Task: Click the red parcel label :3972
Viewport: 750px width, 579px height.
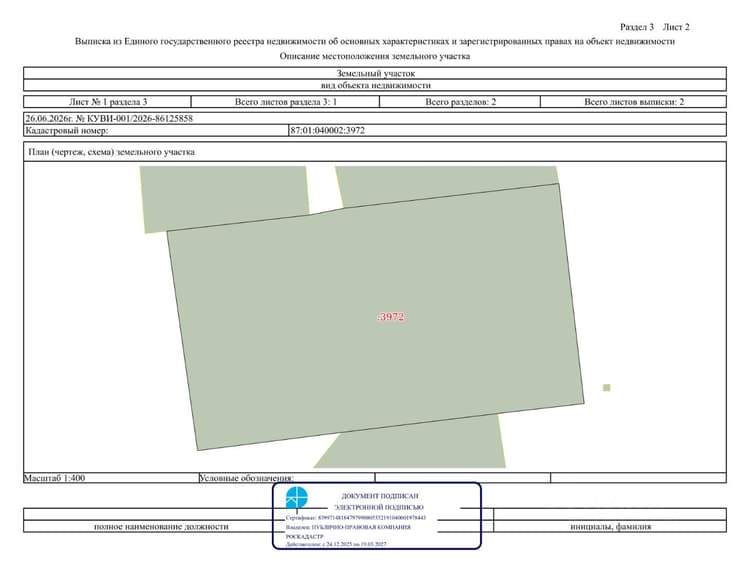Action: (391, 317)
